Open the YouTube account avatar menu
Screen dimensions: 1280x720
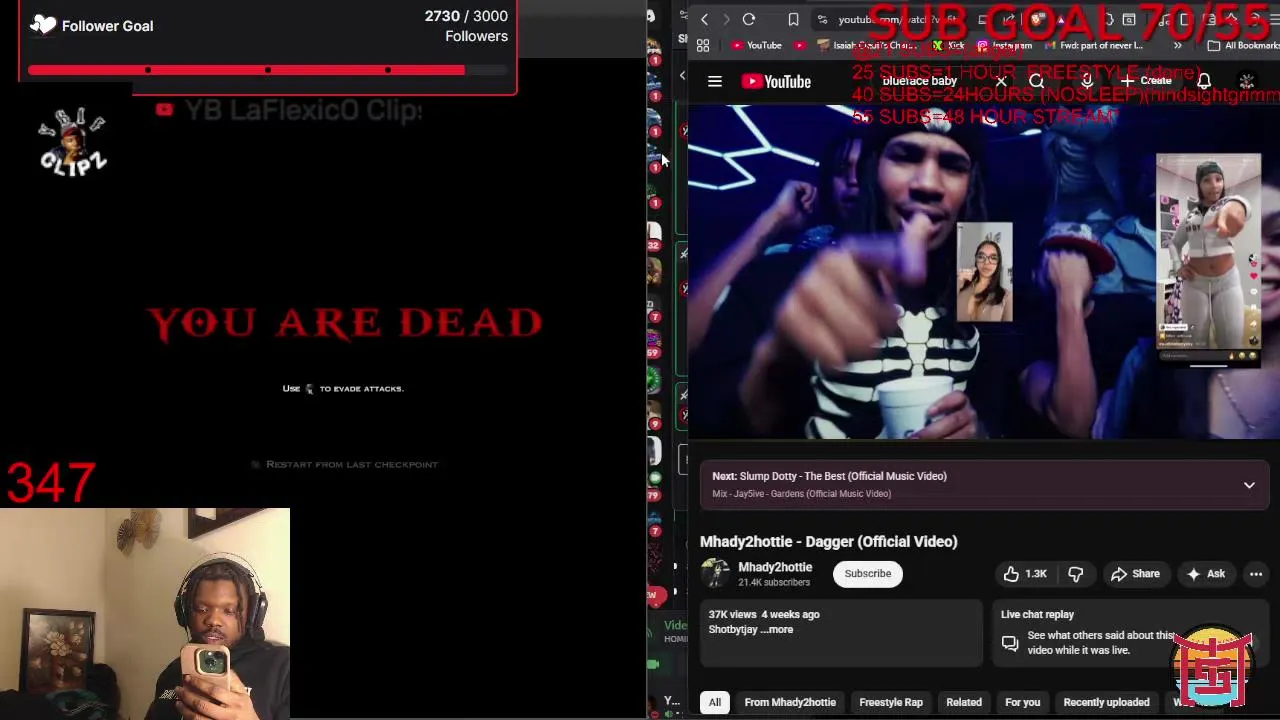pos(1247,82)
